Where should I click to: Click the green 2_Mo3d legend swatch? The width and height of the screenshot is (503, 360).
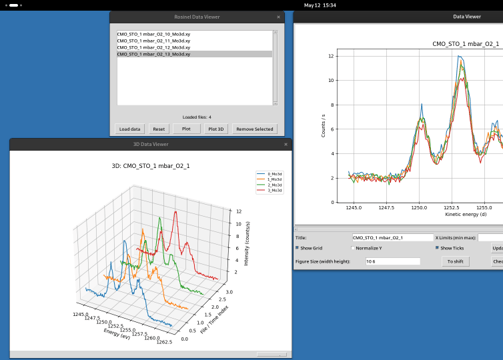coord(261,185)
